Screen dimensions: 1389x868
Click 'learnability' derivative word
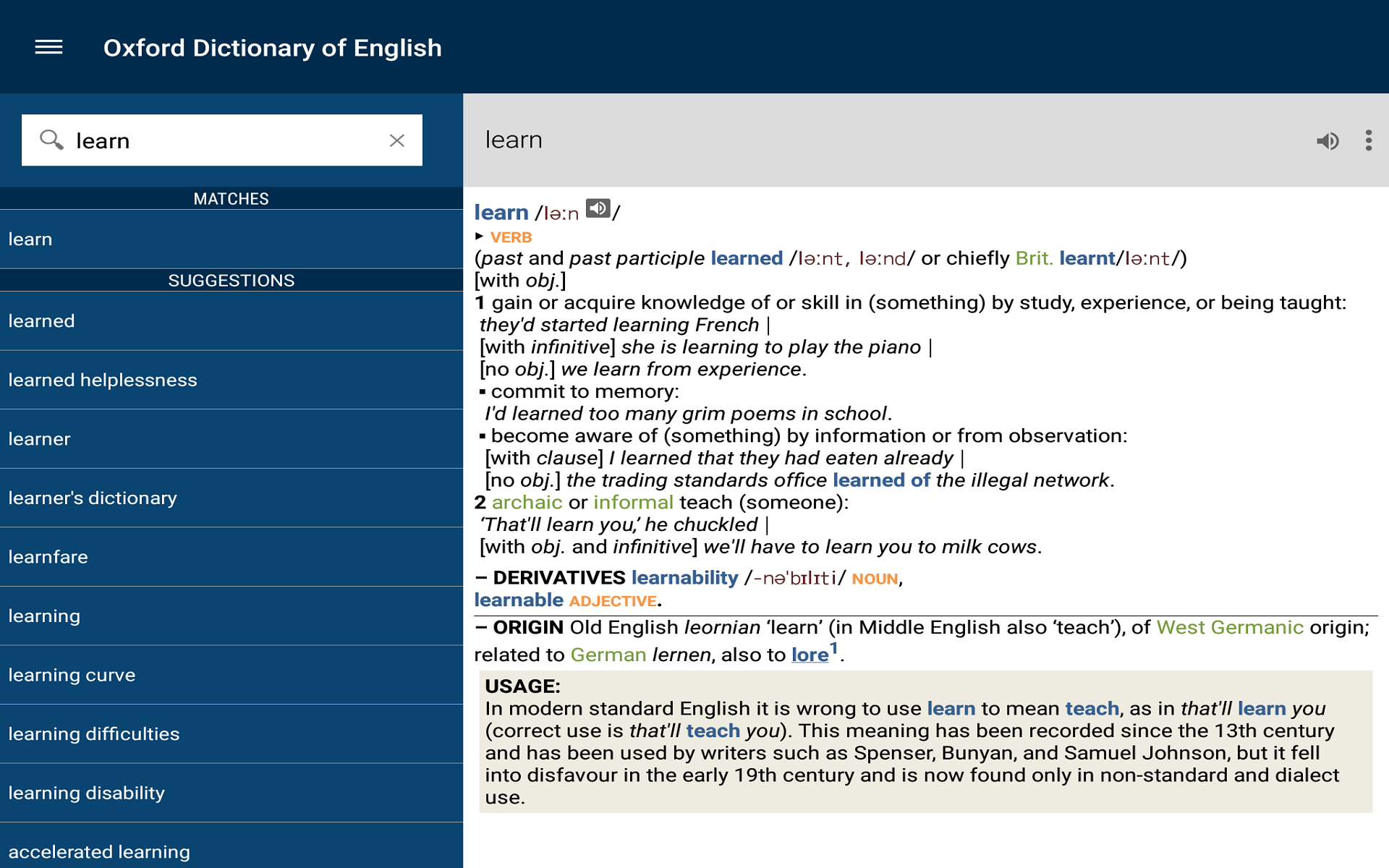[684, 578]
